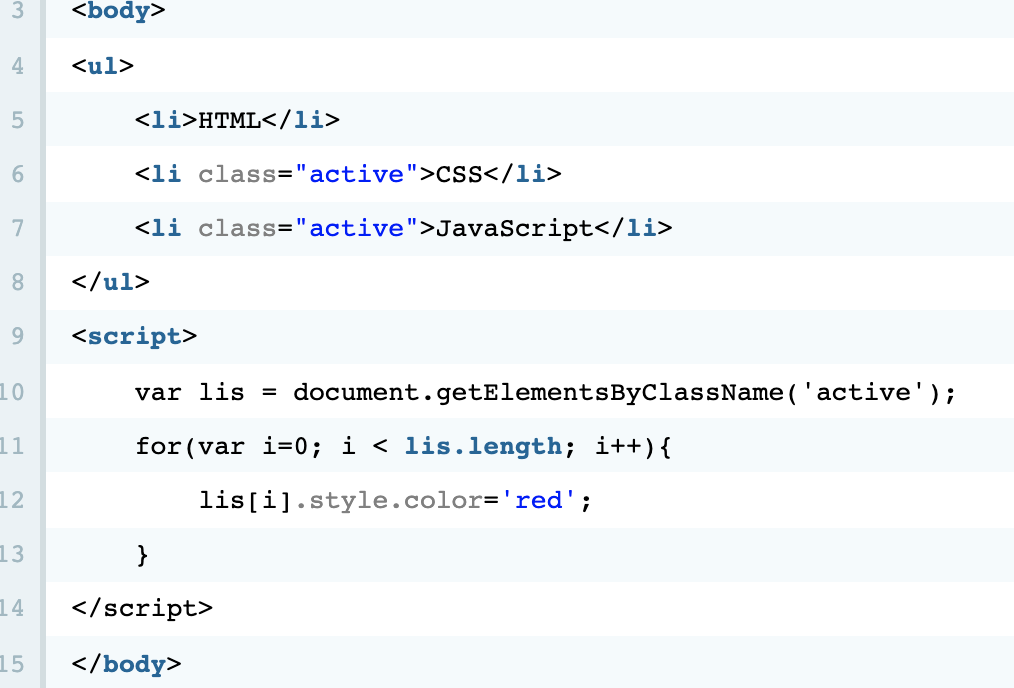Click the 'red' string value
The image size is (1014, 688).
[x=538, y=500]
